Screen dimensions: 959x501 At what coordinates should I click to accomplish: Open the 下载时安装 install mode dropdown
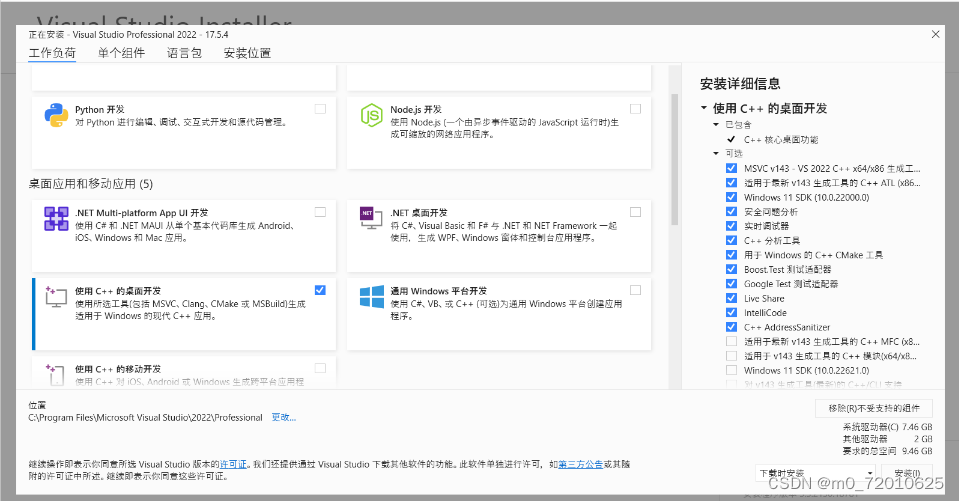(815, 473)
